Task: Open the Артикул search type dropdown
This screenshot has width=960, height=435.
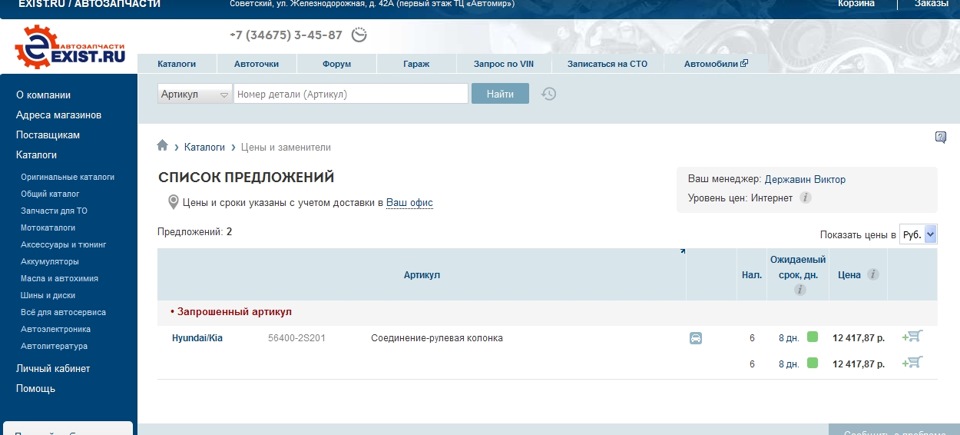Action: pyautogui.click(x=195, y=94)
